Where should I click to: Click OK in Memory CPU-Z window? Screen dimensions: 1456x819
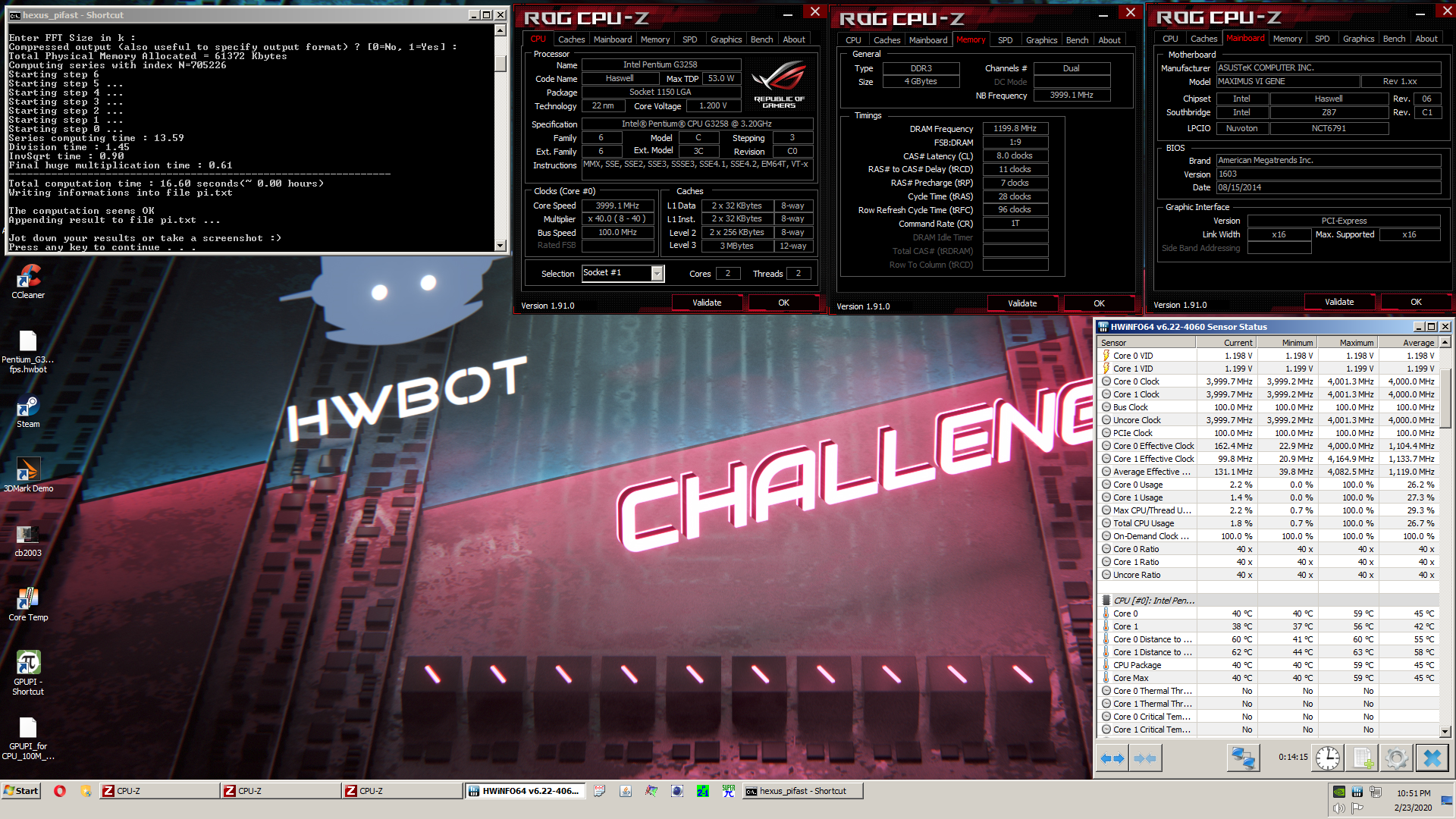coord(1099,303)
